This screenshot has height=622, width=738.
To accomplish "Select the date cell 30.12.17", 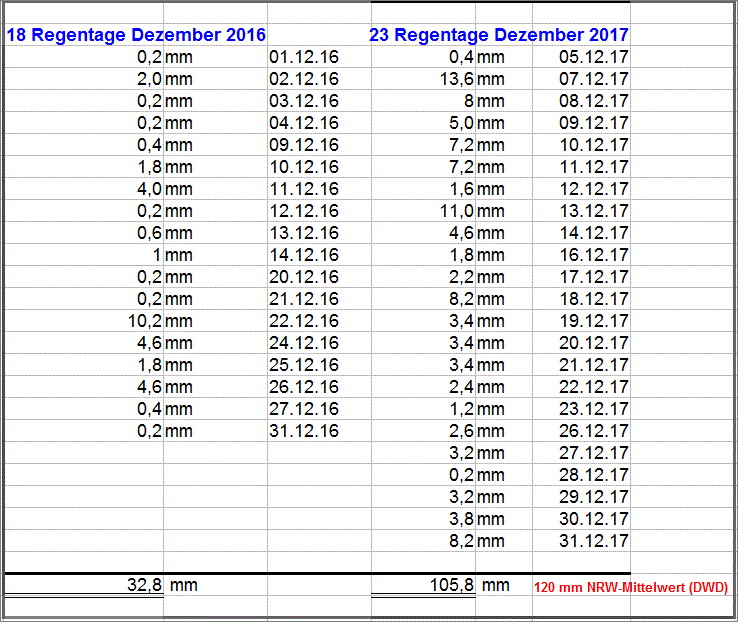I will pyautogui.click(x=594, y=519).
